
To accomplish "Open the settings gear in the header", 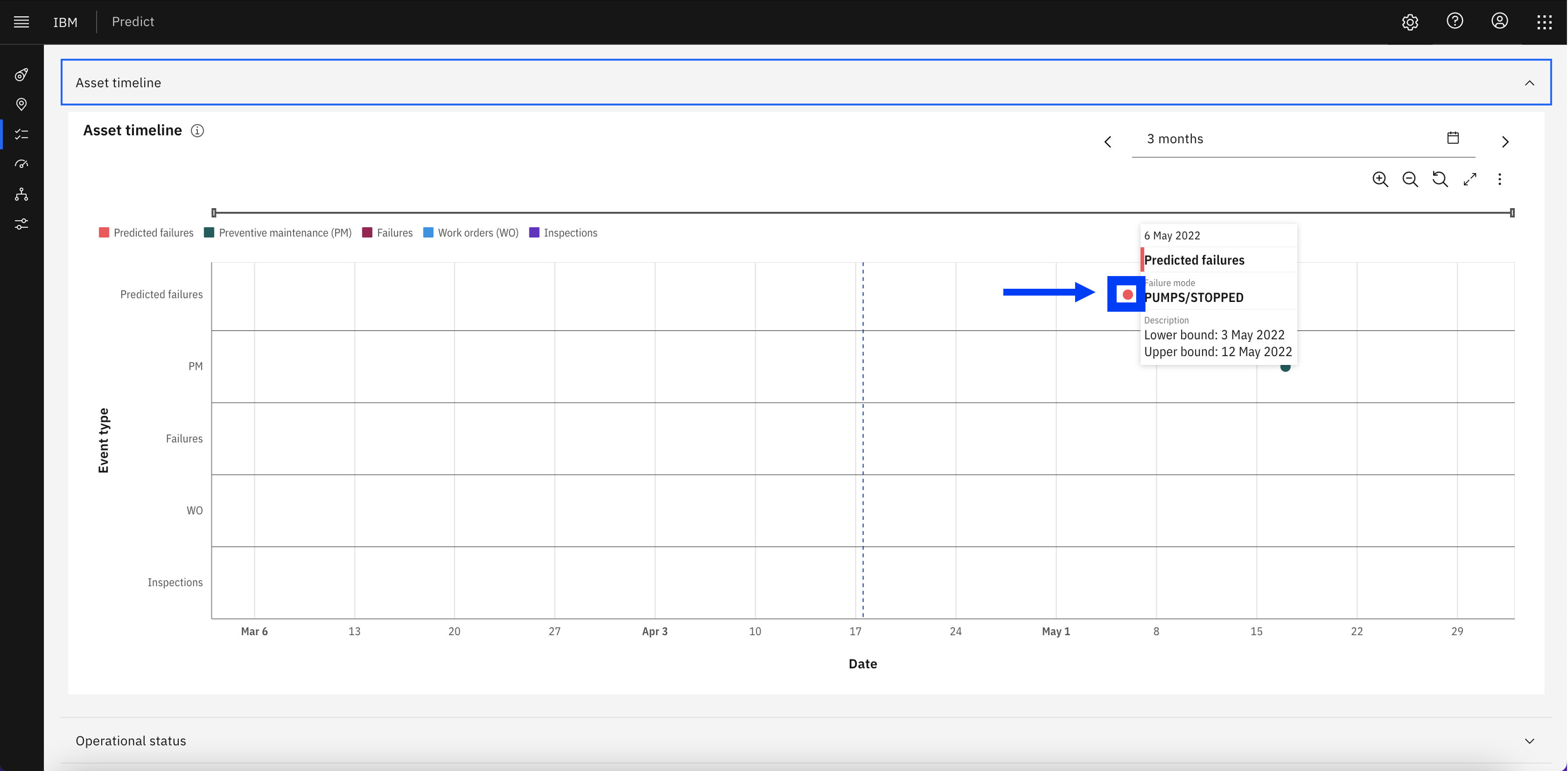I will click(1410, 22).
